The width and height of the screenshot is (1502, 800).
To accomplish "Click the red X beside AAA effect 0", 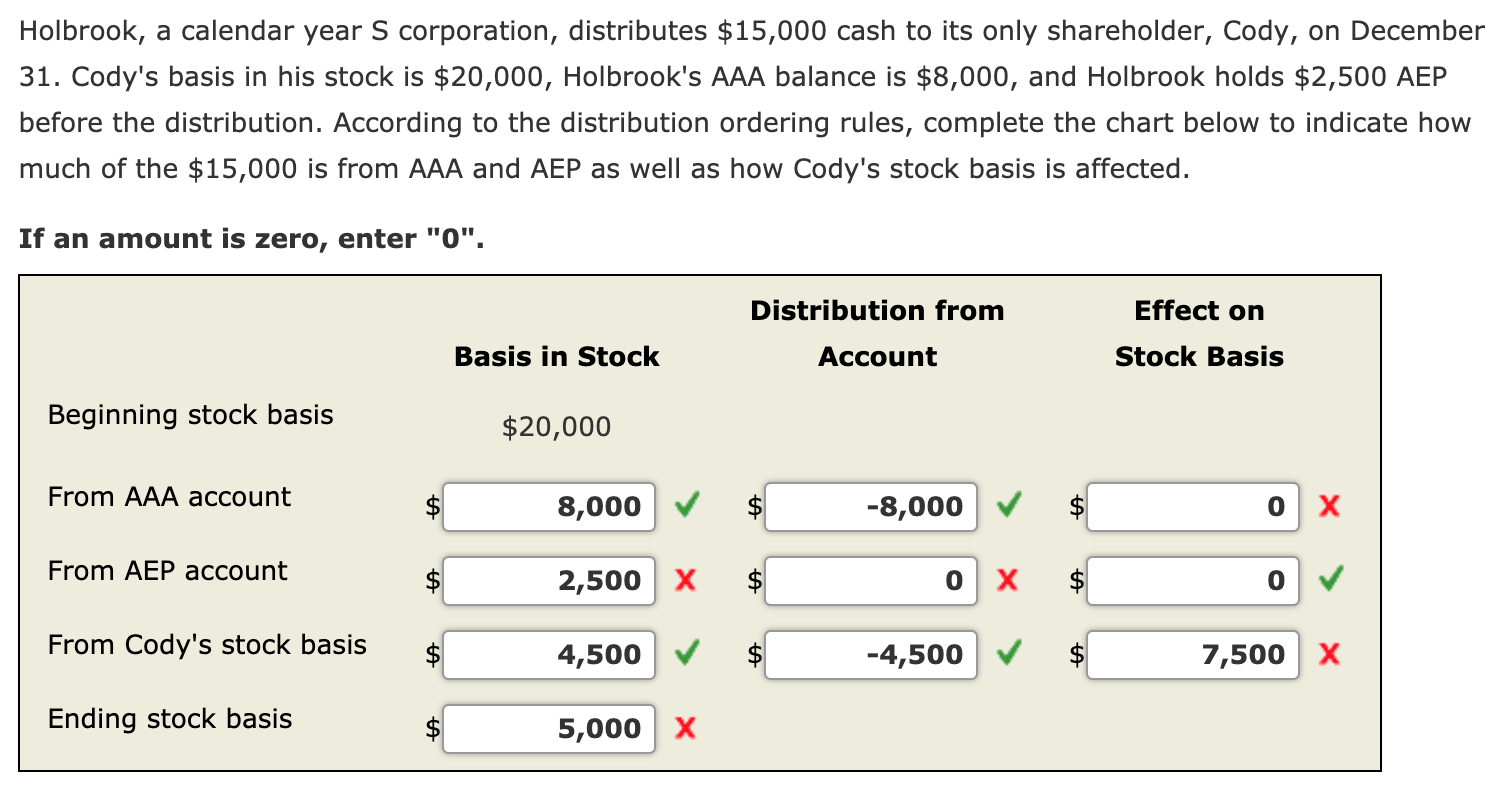I will coord(1329,506).
